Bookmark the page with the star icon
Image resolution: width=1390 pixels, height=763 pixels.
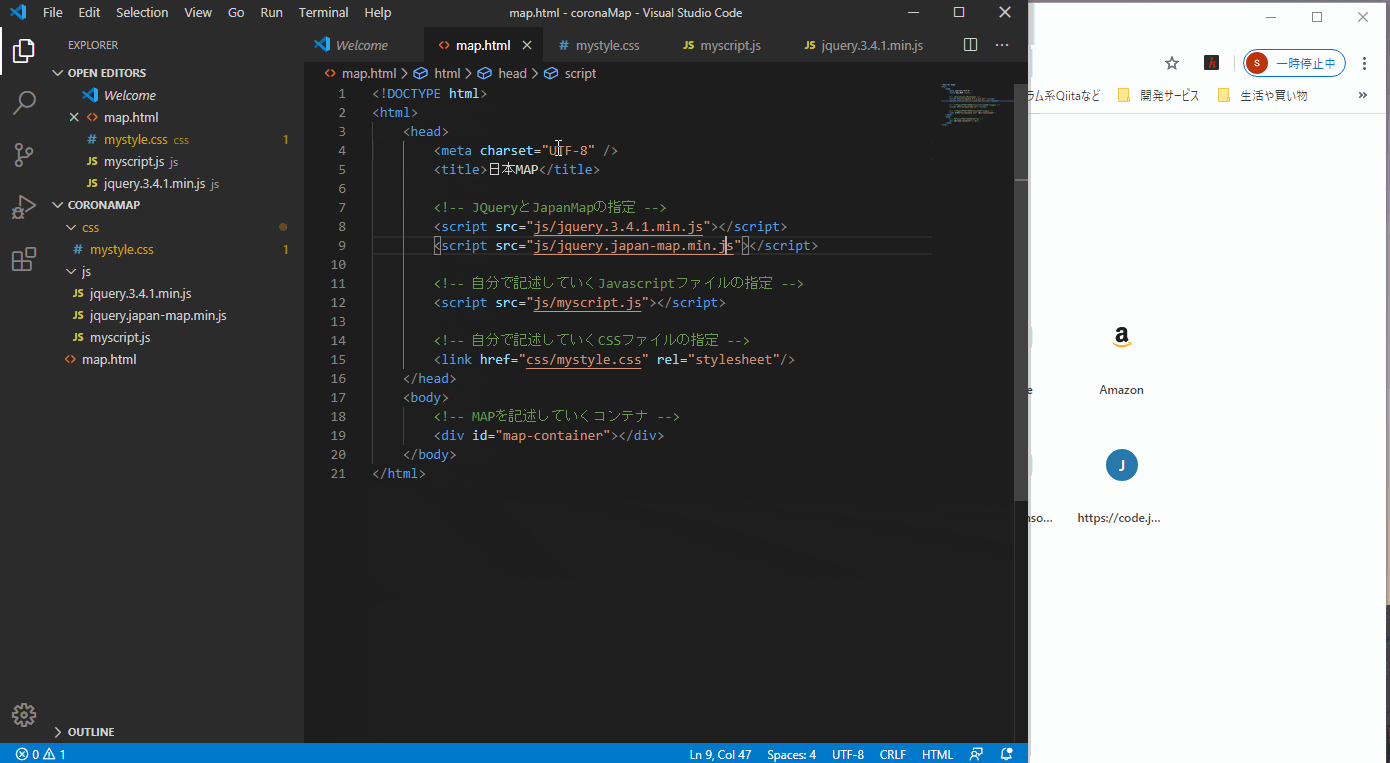(x=1172, y=62)
